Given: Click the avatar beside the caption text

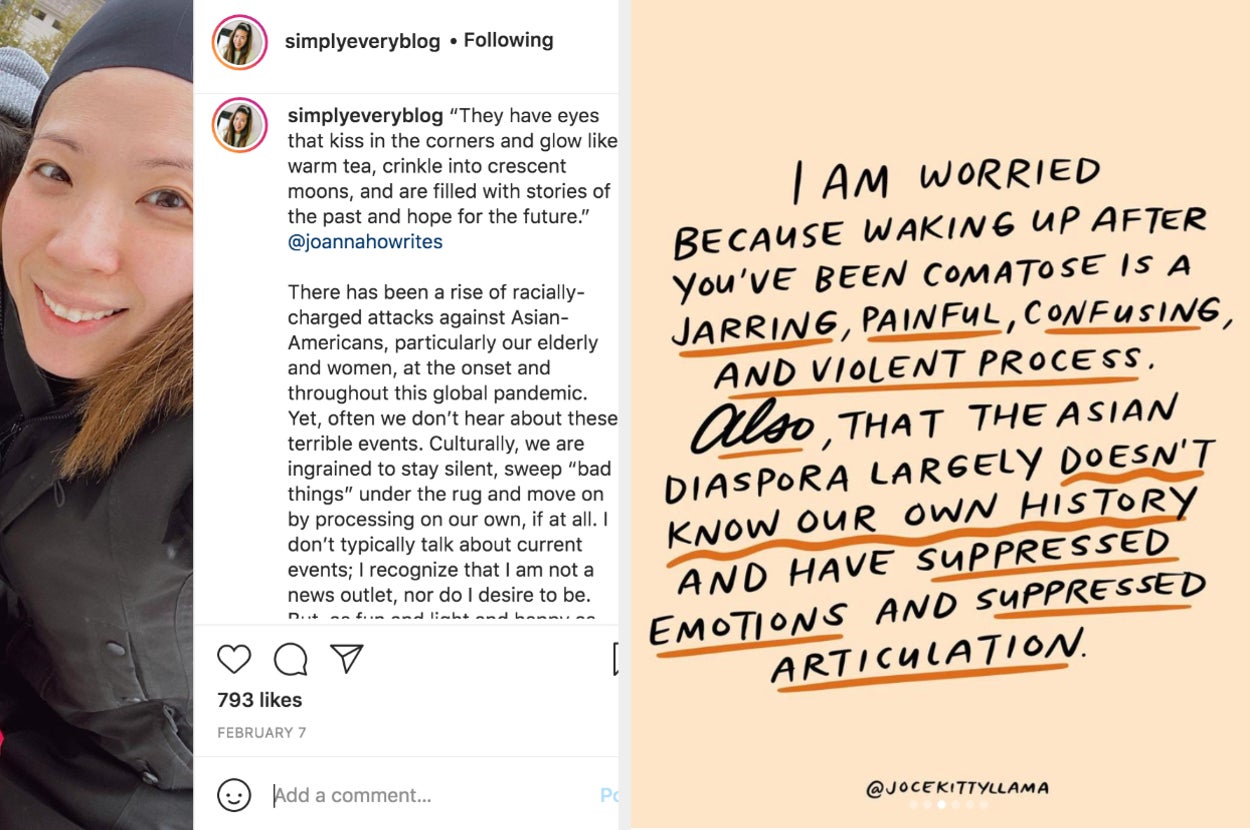Looking at the screenshot, I should (x=239, y=125).
